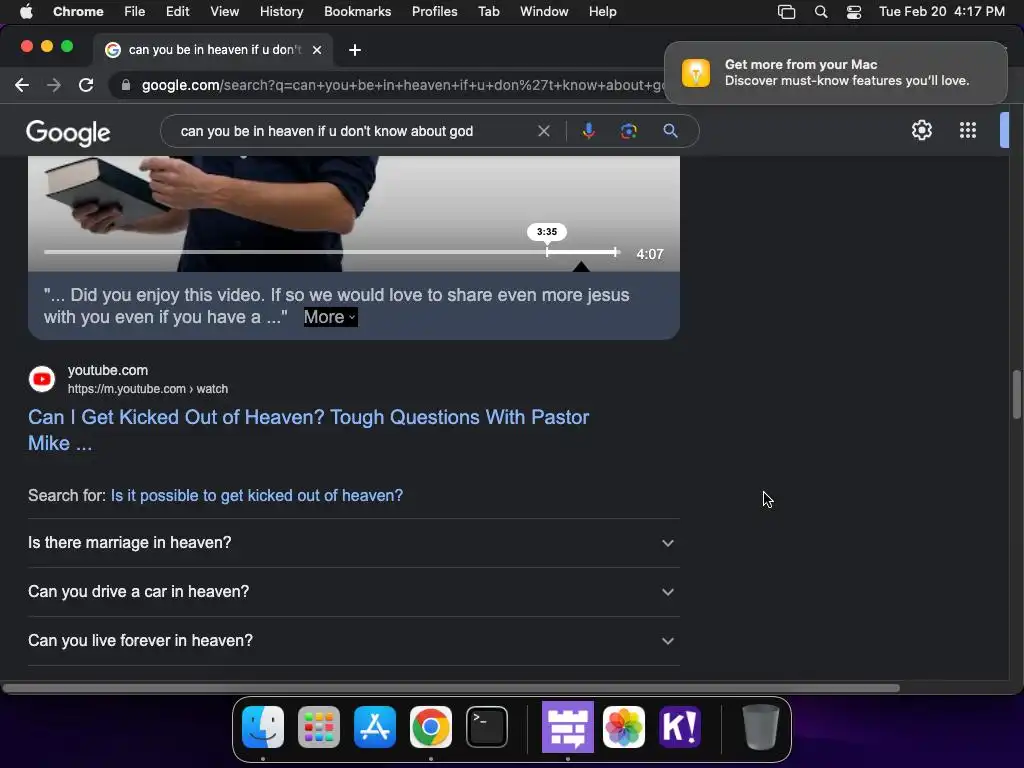The height and width of the screenshot is (768, 1024).
Task: Go forward to next page
Action: pyautogui.click(x=54, y=85)
